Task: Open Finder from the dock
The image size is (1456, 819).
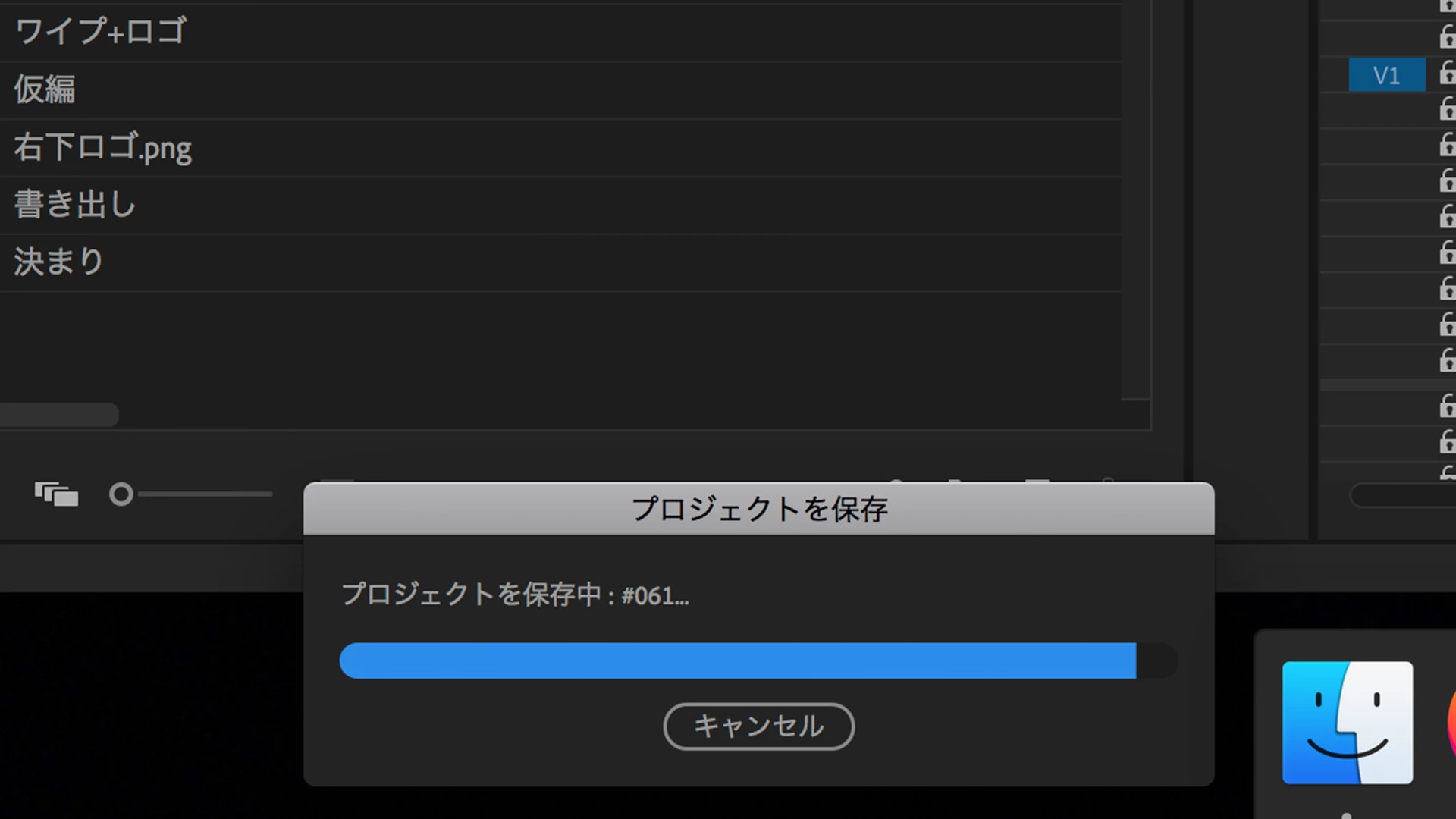Action: click(x=1348, y=722)
